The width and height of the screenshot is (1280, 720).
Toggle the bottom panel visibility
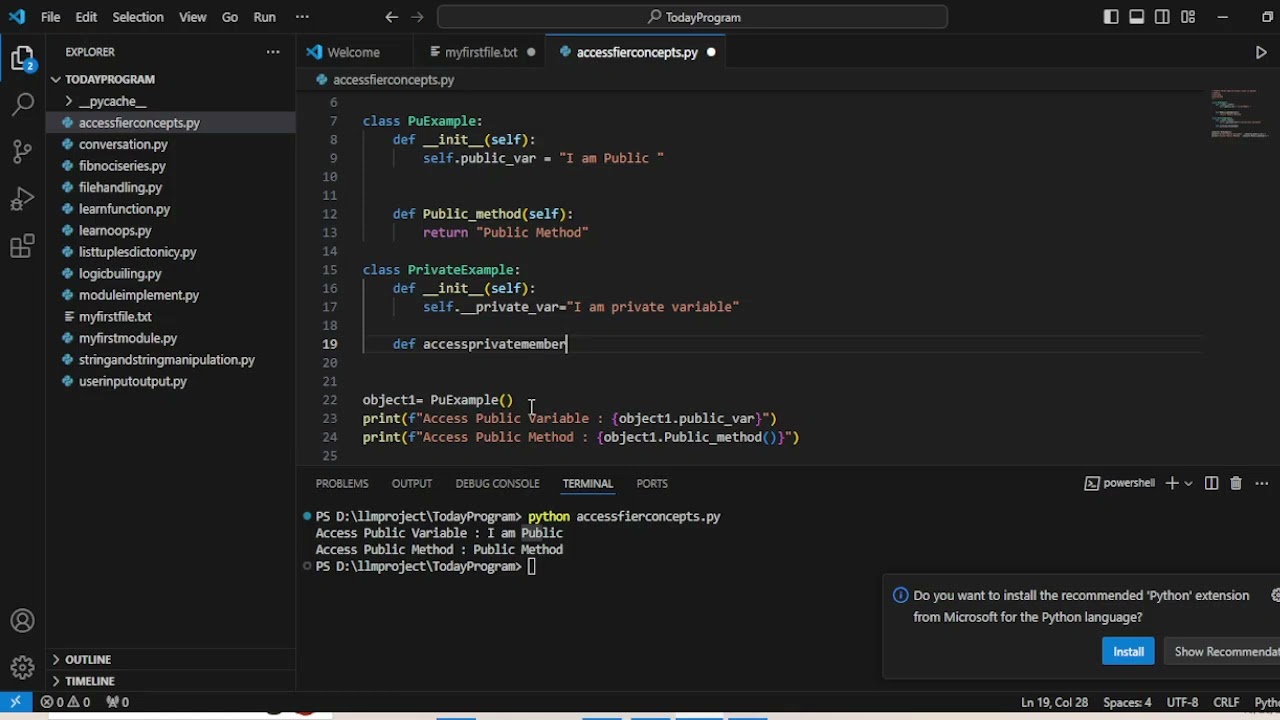click(x=1137, y=17)
